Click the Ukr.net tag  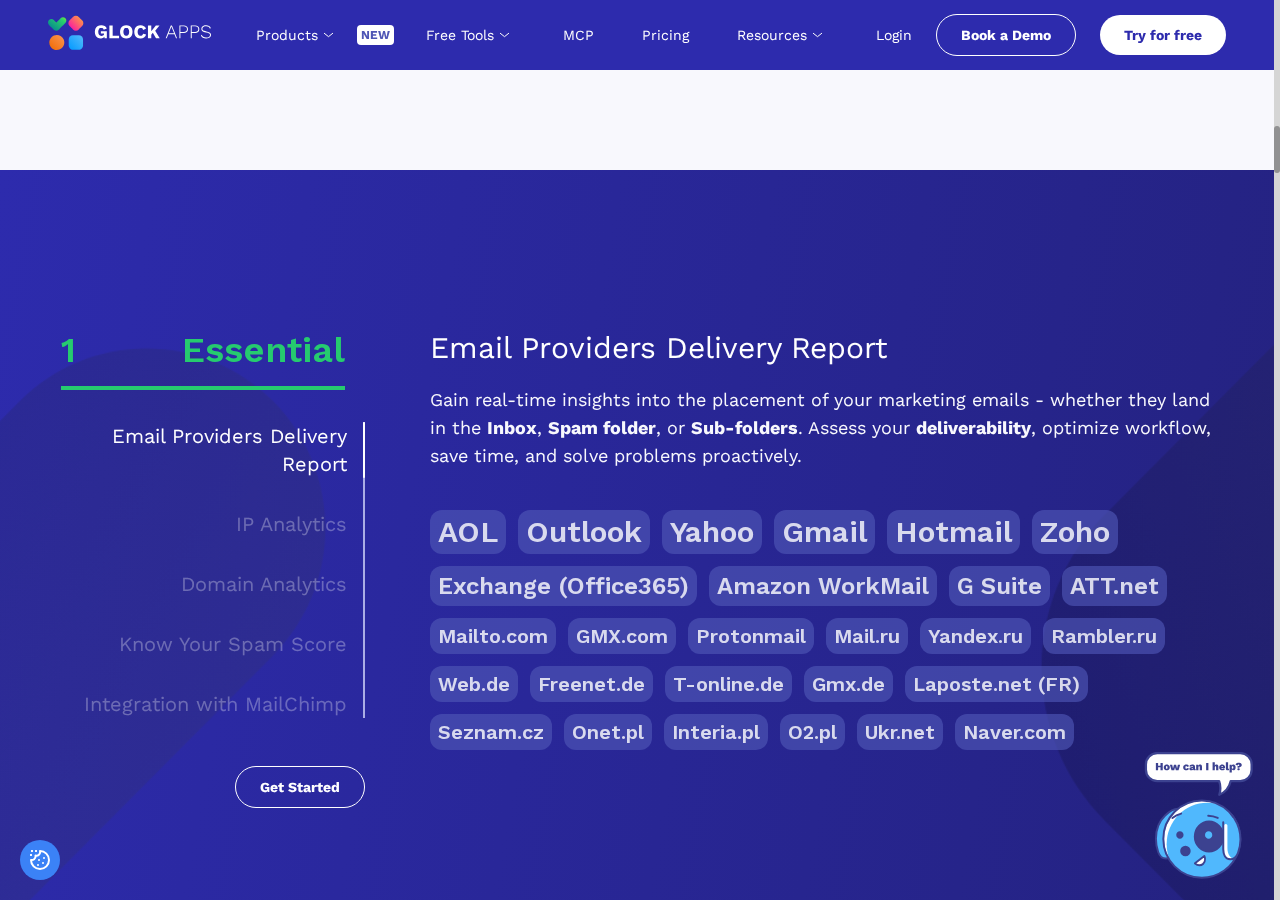click(900, 732)
